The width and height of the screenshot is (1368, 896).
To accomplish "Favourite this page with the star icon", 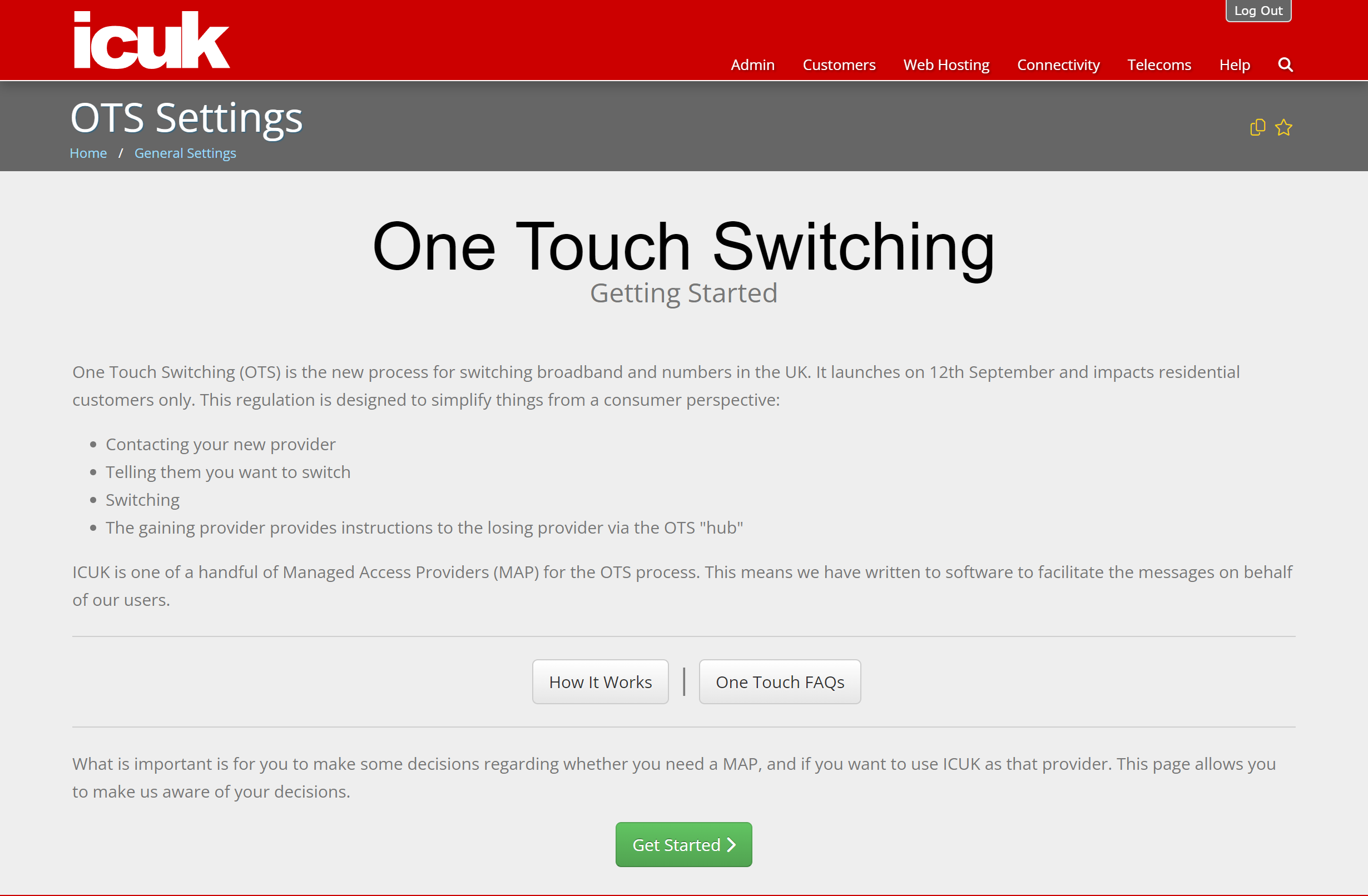I will point(1283,127).
